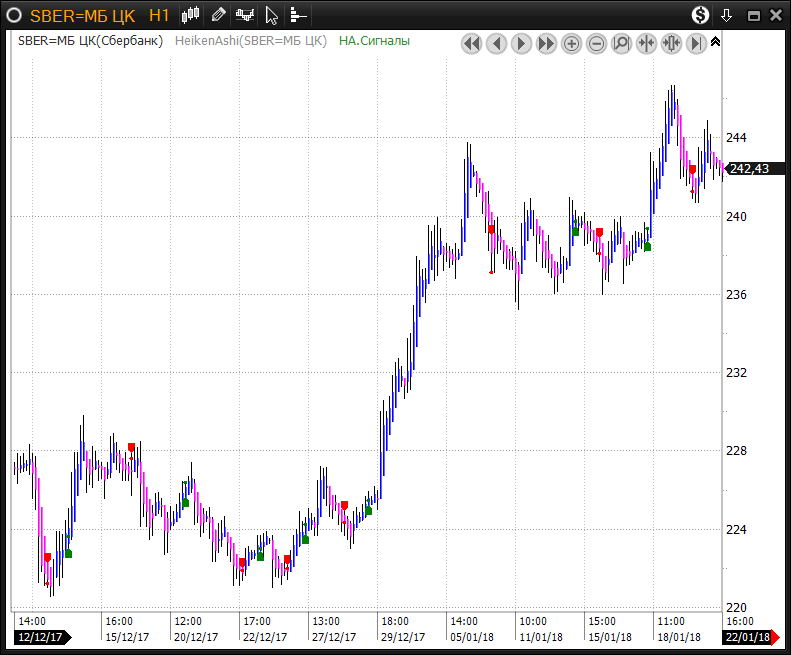Viewport: 791px width, 655px height.
Task: Step chart one bar left
Action: point(496,43)
